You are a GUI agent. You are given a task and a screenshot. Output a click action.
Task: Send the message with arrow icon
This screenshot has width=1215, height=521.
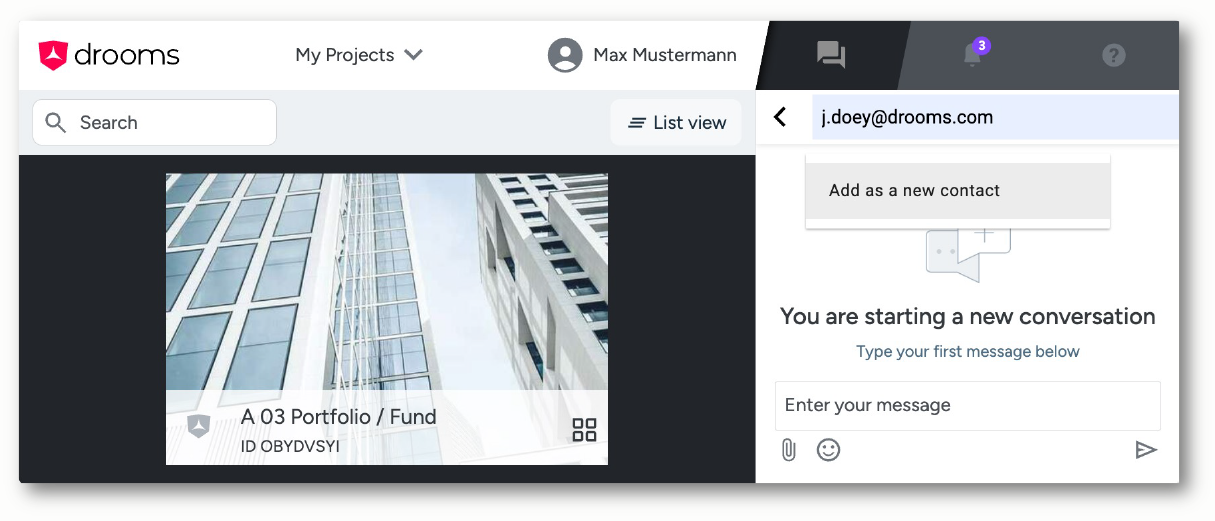pos(1146,450)
